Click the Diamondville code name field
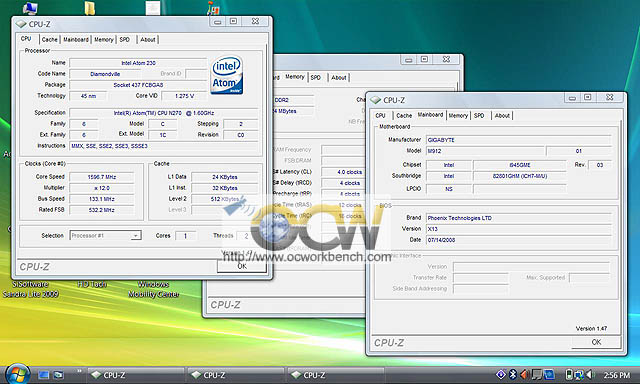 pyautogui.click(x=105, y=74)
